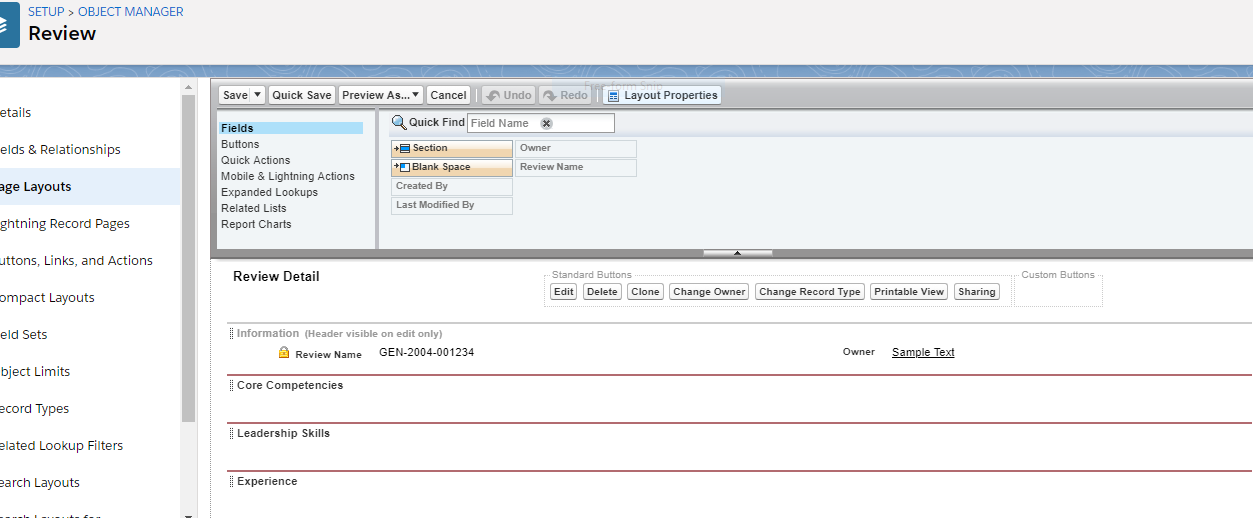This screenshot has width=1253, height=518.
Task: Select Mobile & Lightning Actions category
Action: click(288, 176)
